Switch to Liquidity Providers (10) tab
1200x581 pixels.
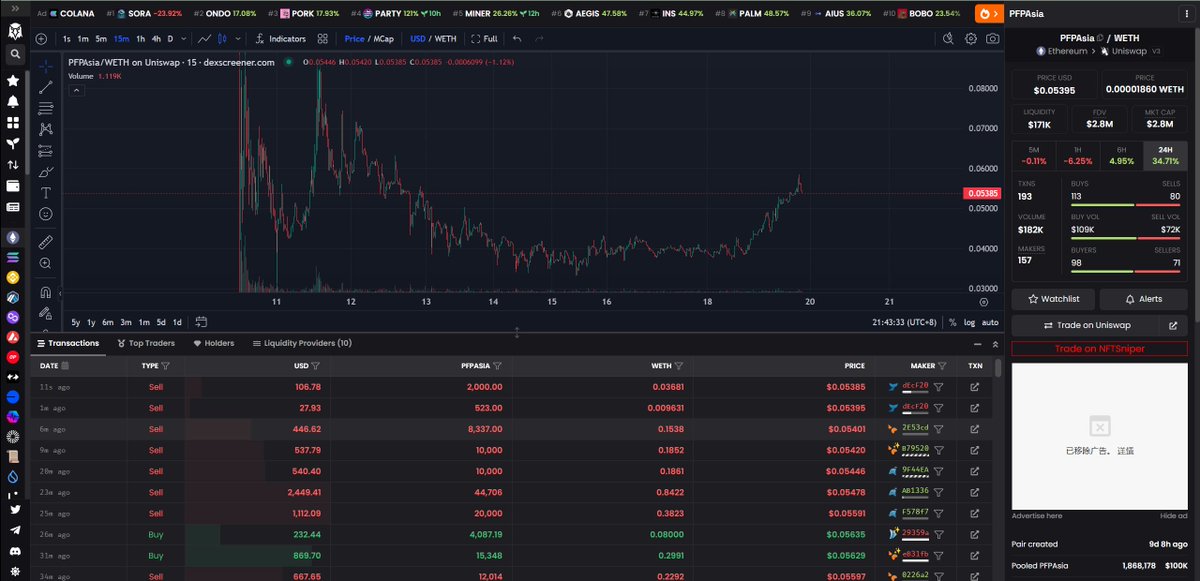302,343
